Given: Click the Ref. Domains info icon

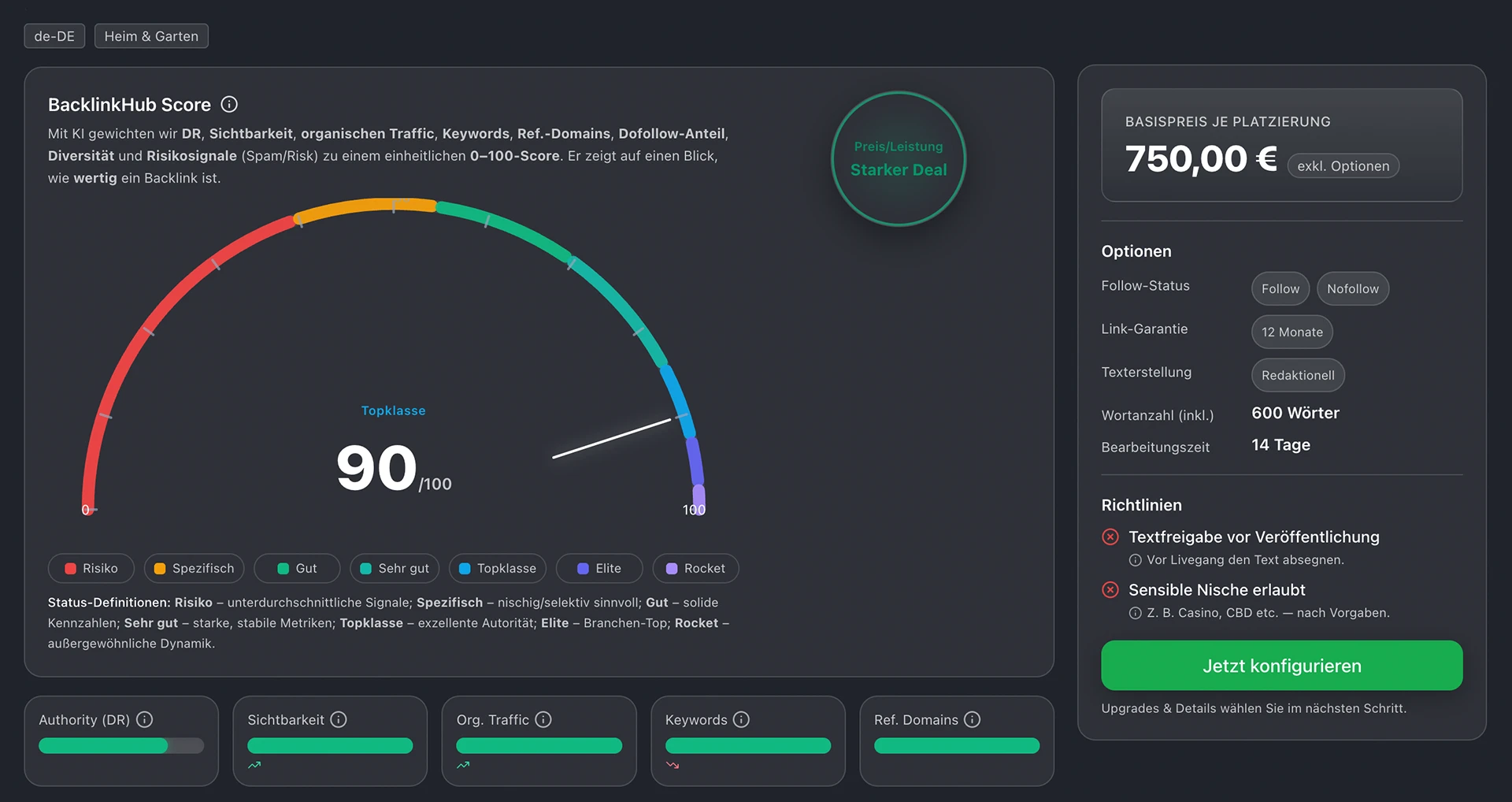Looking at the screenshot, I should point(974,719).
